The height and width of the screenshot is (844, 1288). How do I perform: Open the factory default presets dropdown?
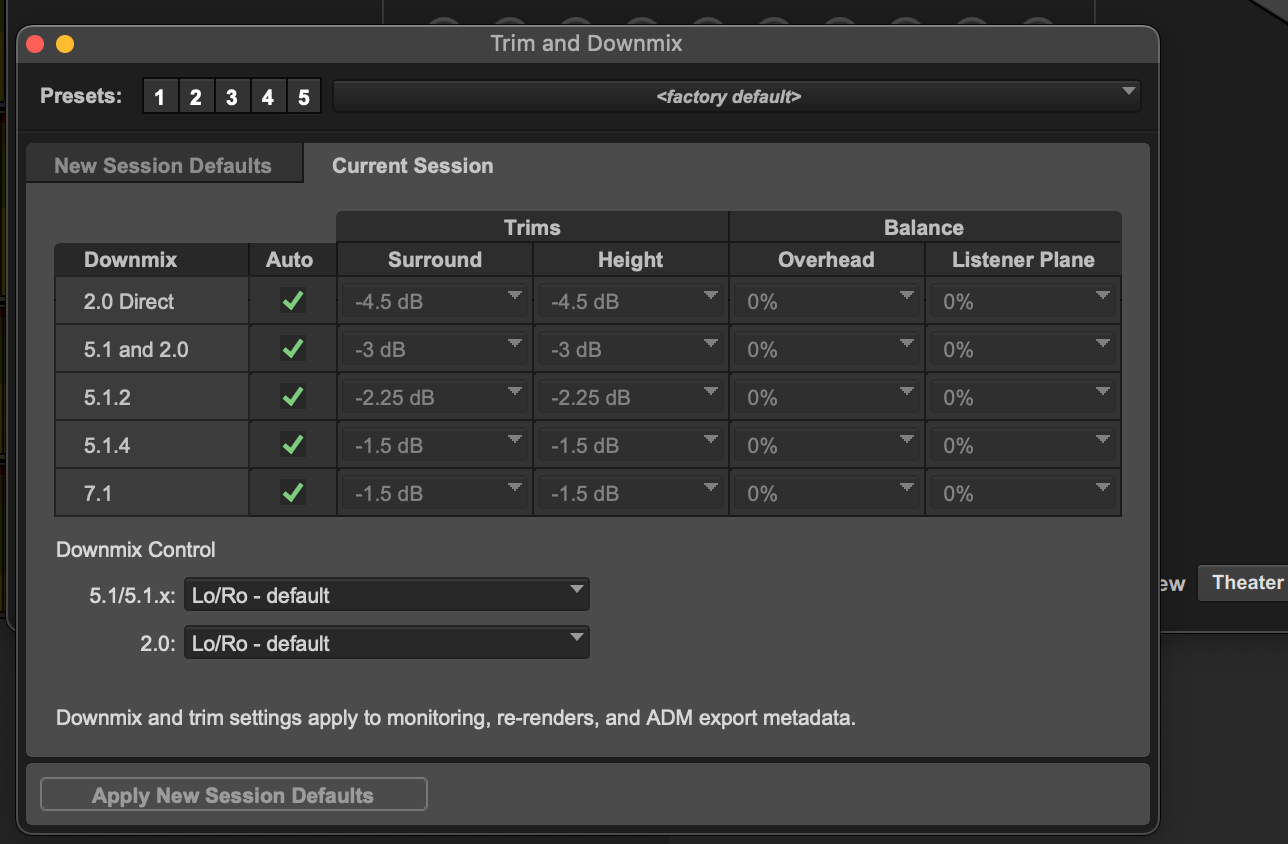coord(737,97)
